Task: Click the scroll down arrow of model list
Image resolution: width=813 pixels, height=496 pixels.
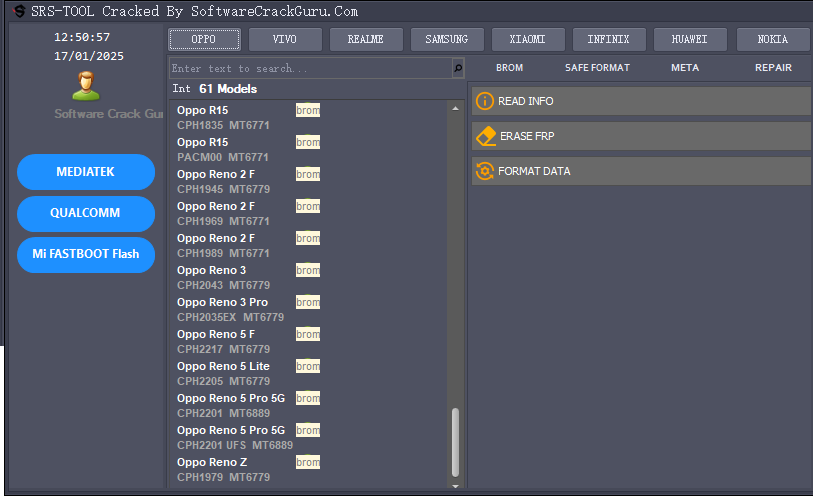Action: [455, 486]
